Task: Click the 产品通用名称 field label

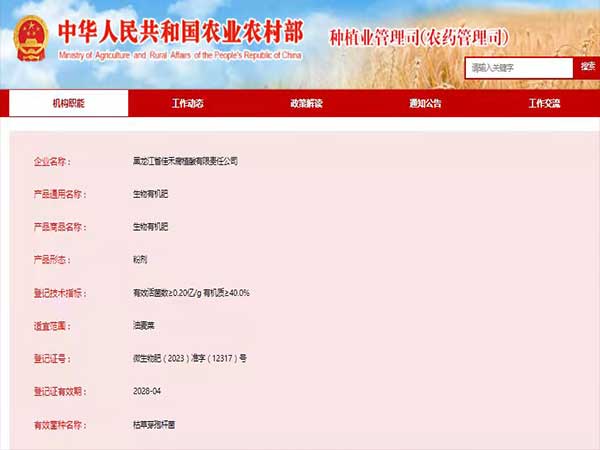Action: click(x=58, y=193)
